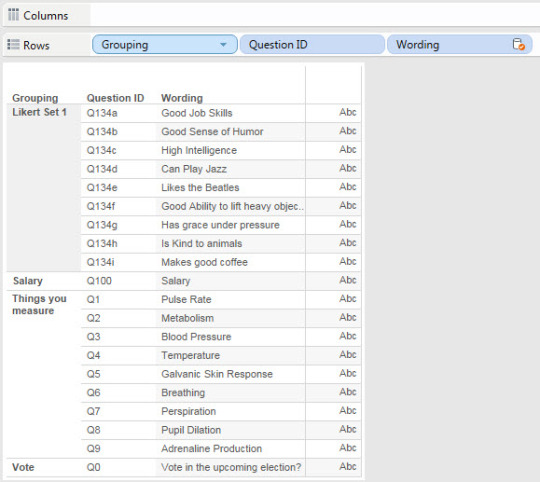Image resolution: width=540 pixels, height=482 pixels.
Task: Click the Grouping column header
Action: coord(35,98)
